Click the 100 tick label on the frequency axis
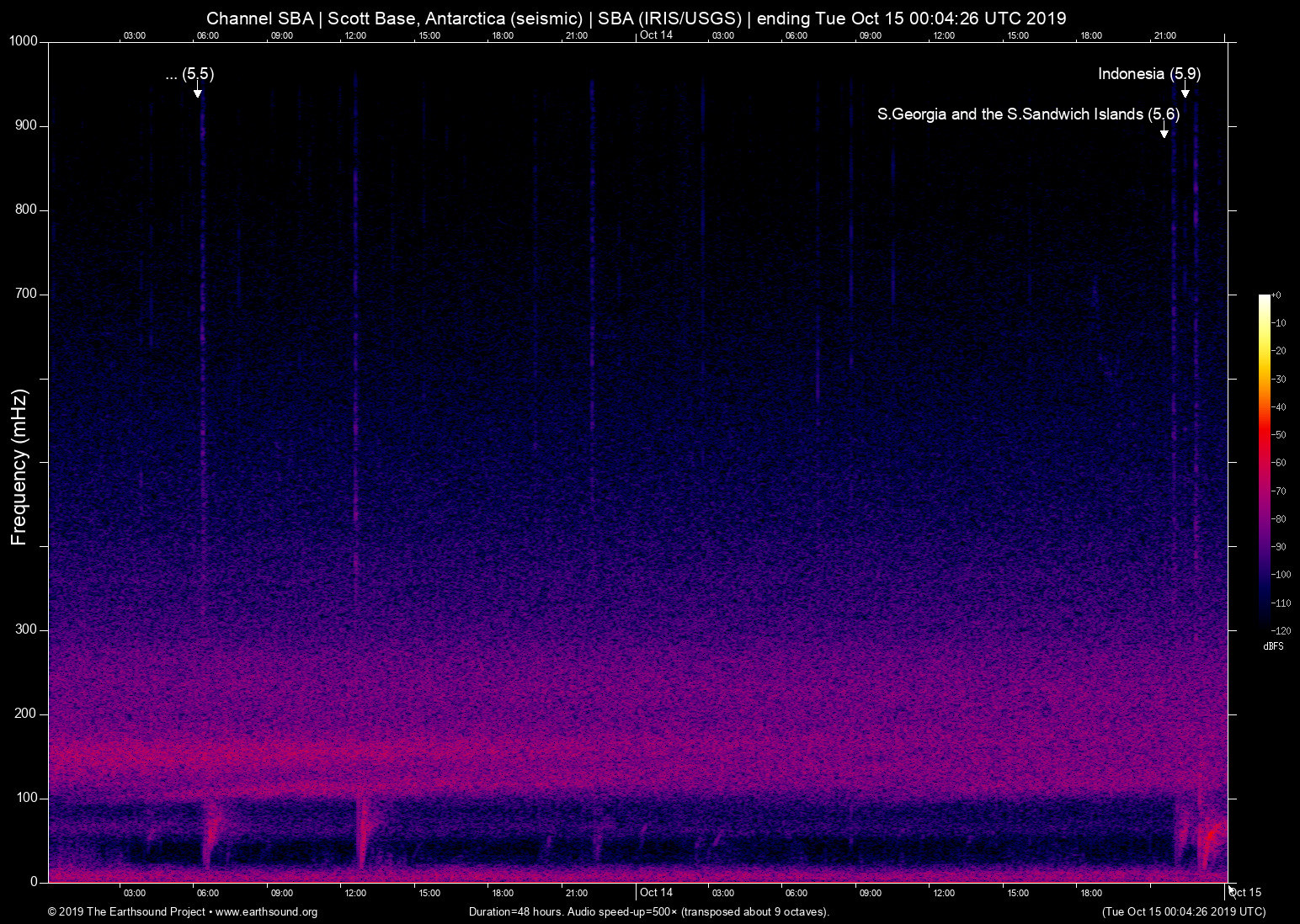Image resolution: width=1300 pixels, height=924 pixels. [26, 798]
